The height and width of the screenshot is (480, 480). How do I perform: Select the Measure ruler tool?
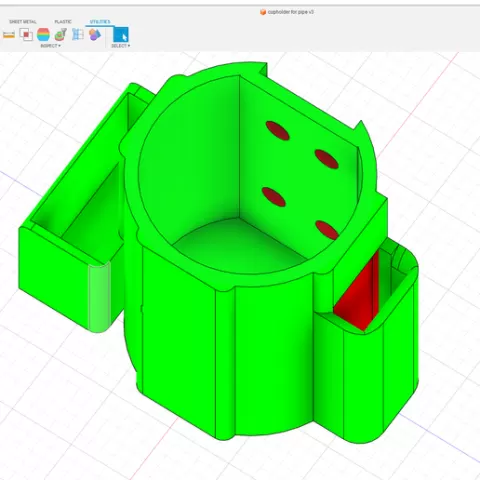(9, 35)
